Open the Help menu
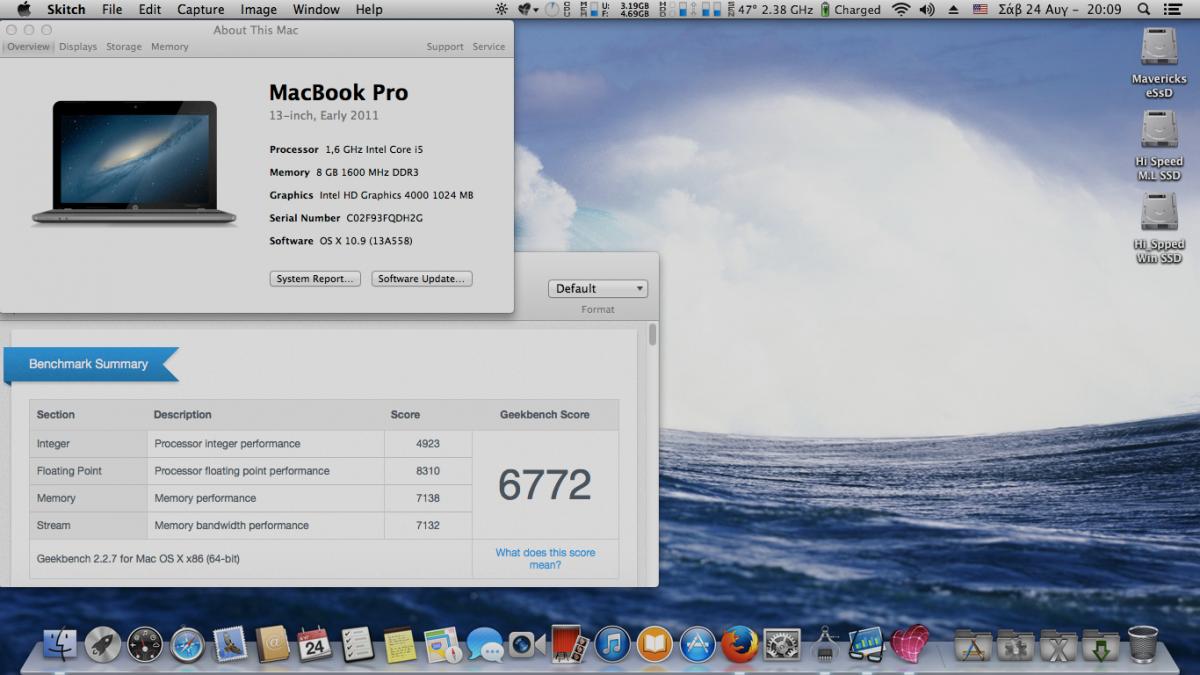 [x=369, y=10]
